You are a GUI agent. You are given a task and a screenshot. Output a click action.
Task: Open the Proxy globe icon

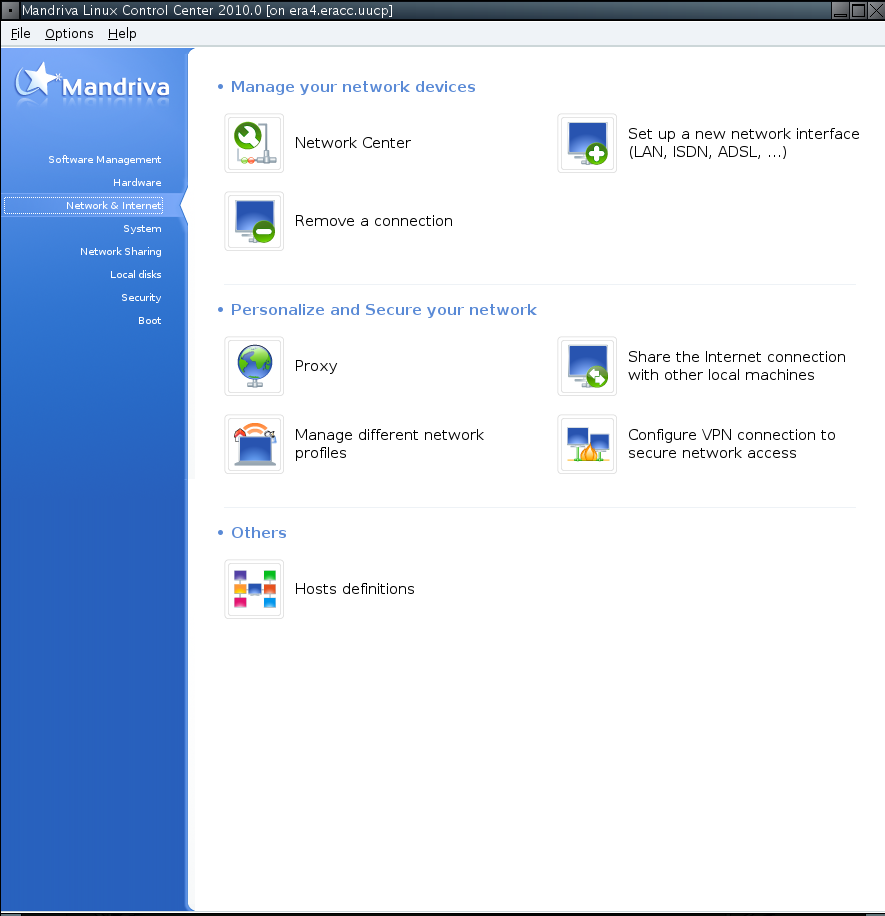[x=254, y=366]
